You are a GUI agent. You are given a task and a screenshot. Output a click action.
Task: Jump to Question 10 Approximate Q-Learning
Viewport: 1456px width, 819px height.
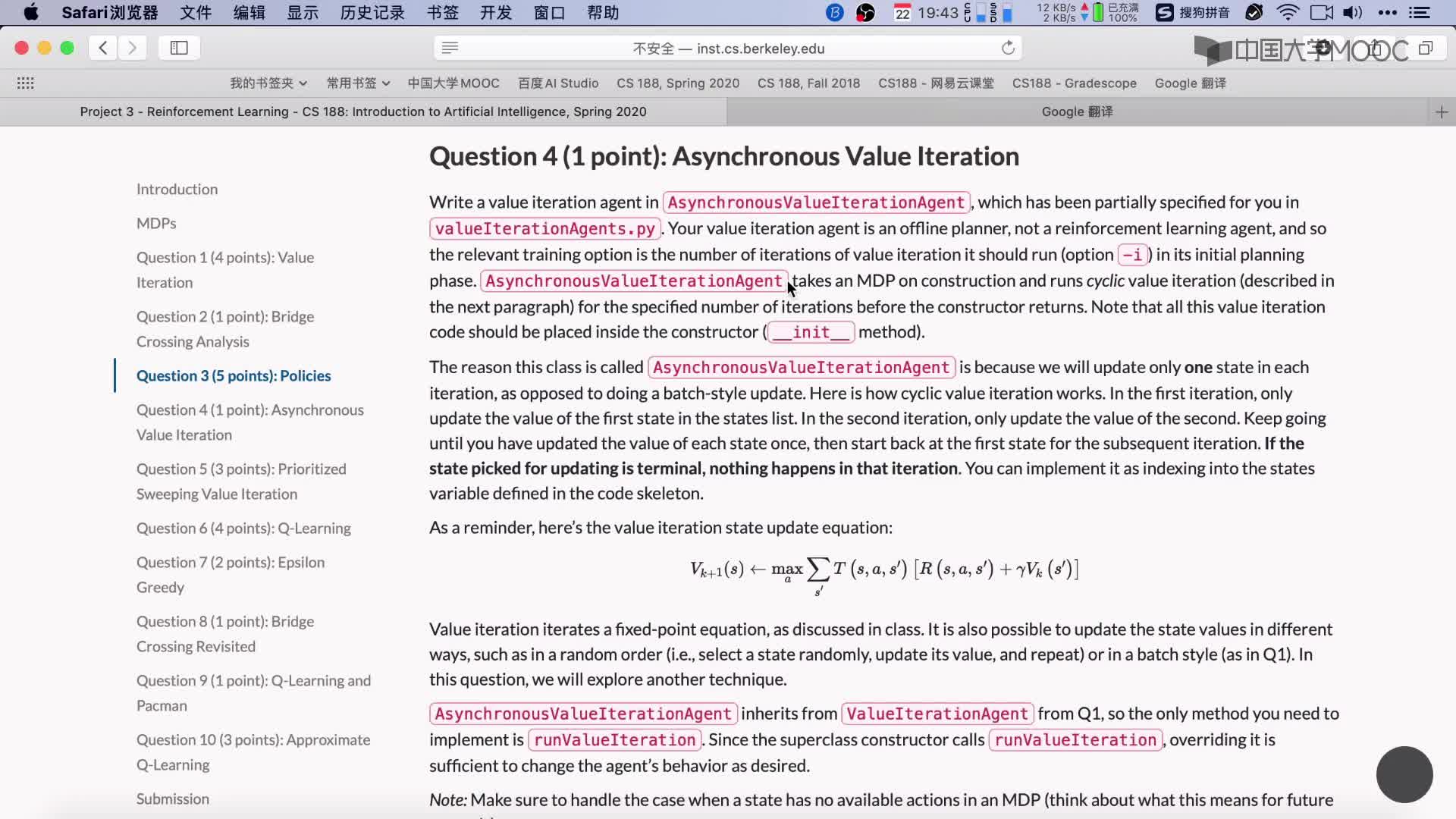pos(253,752)
